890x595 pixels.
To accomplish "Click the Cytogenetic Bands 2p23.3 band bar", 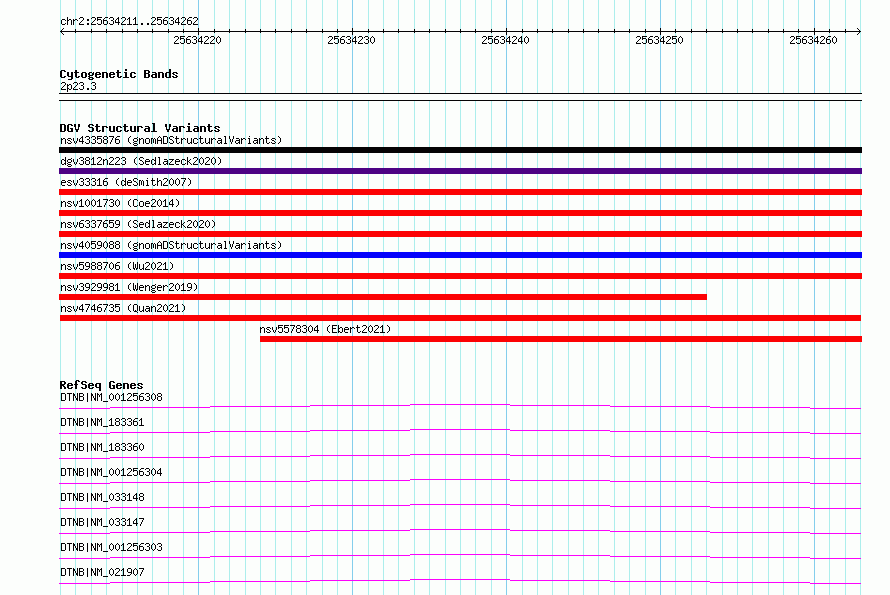I will tap(460, 97).
